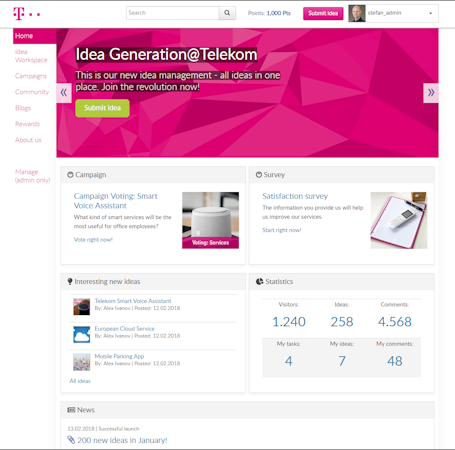The width and height of the screenshot is (455, 450).
Task: Open About us in sidebar
Action: pyautogui.click(x=28, y=140)
